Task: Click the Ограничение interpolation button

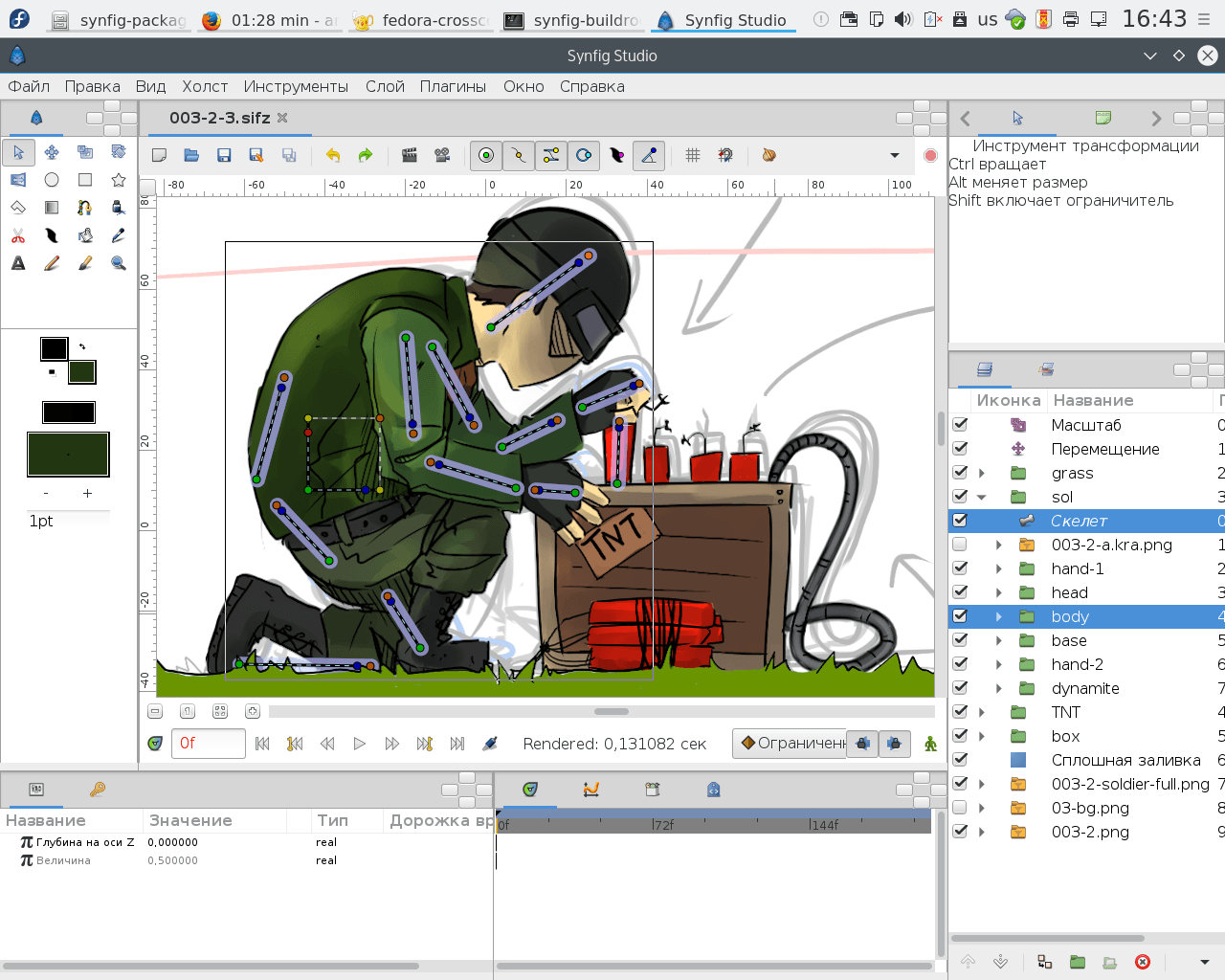Action: pyautogui.click(x=791, y=744)
